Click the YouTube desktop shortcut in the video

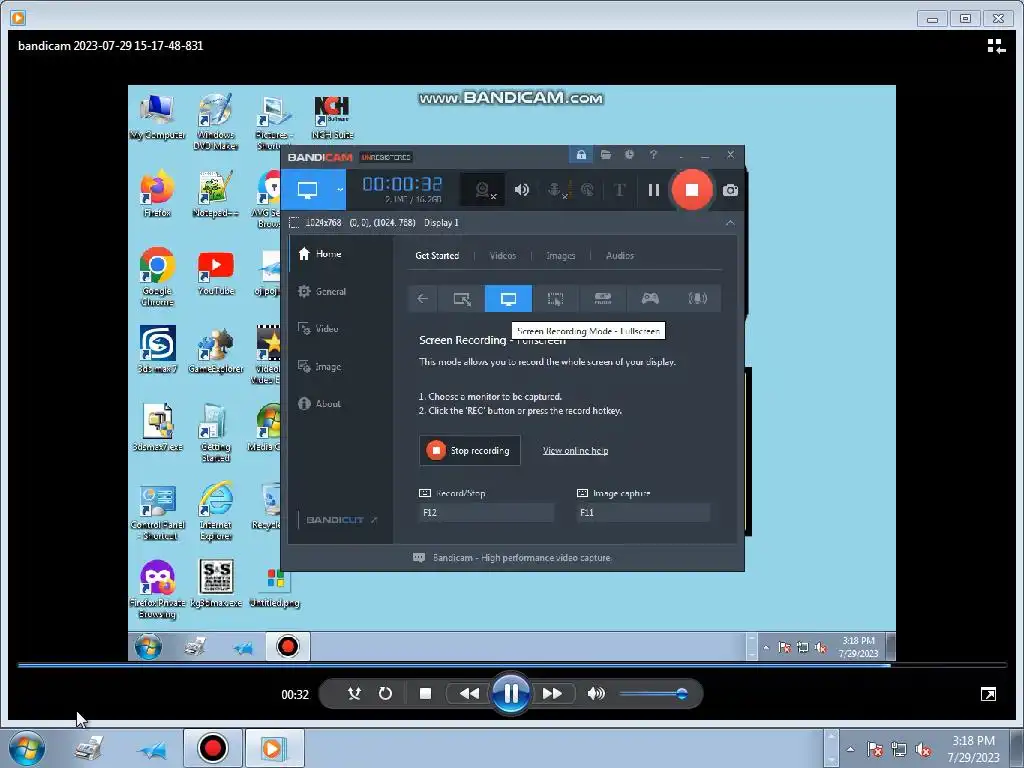216,273
